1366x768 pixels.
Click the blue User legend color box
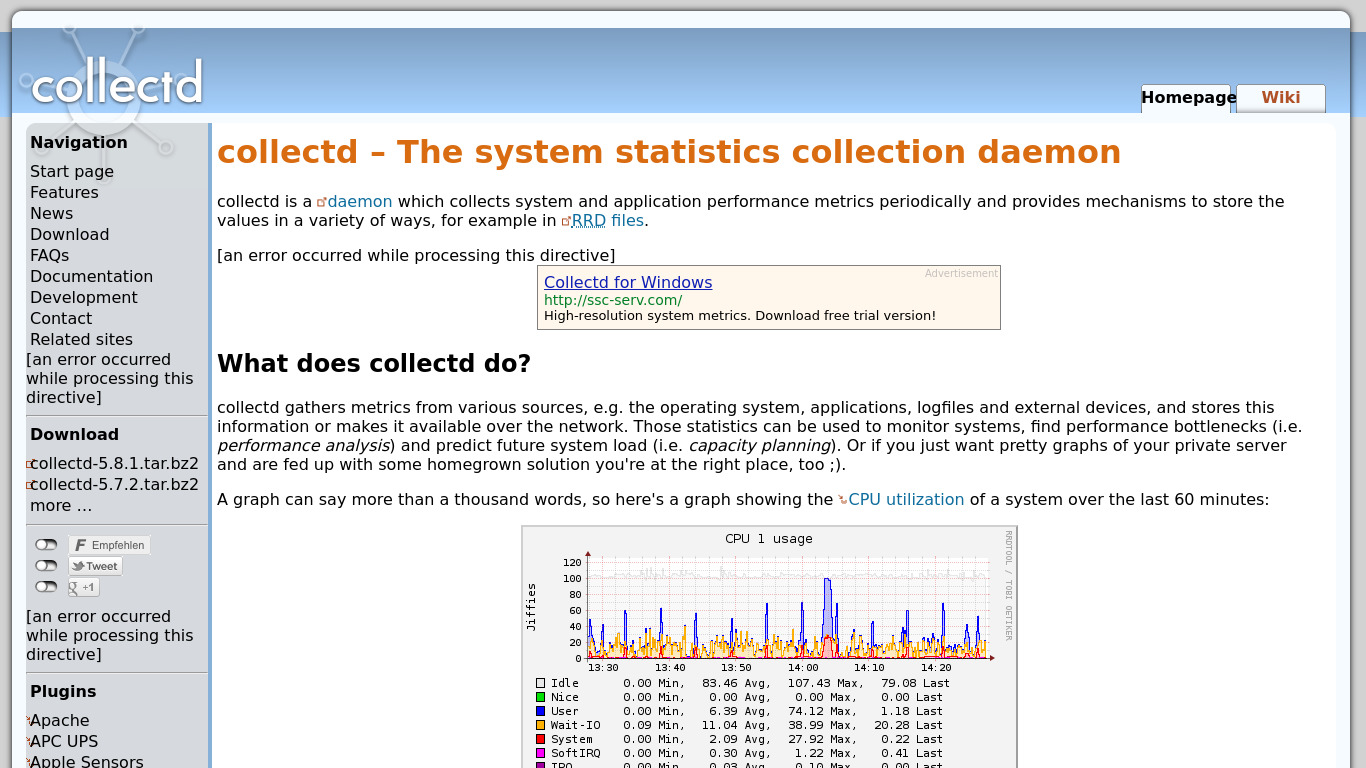541,711
